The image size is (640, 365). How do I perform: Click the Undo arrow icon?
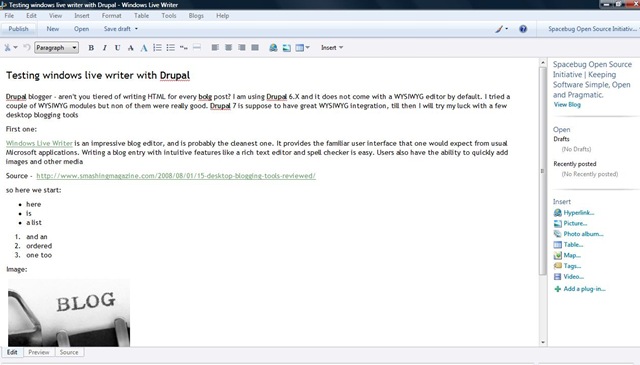(x=27, y=48)
